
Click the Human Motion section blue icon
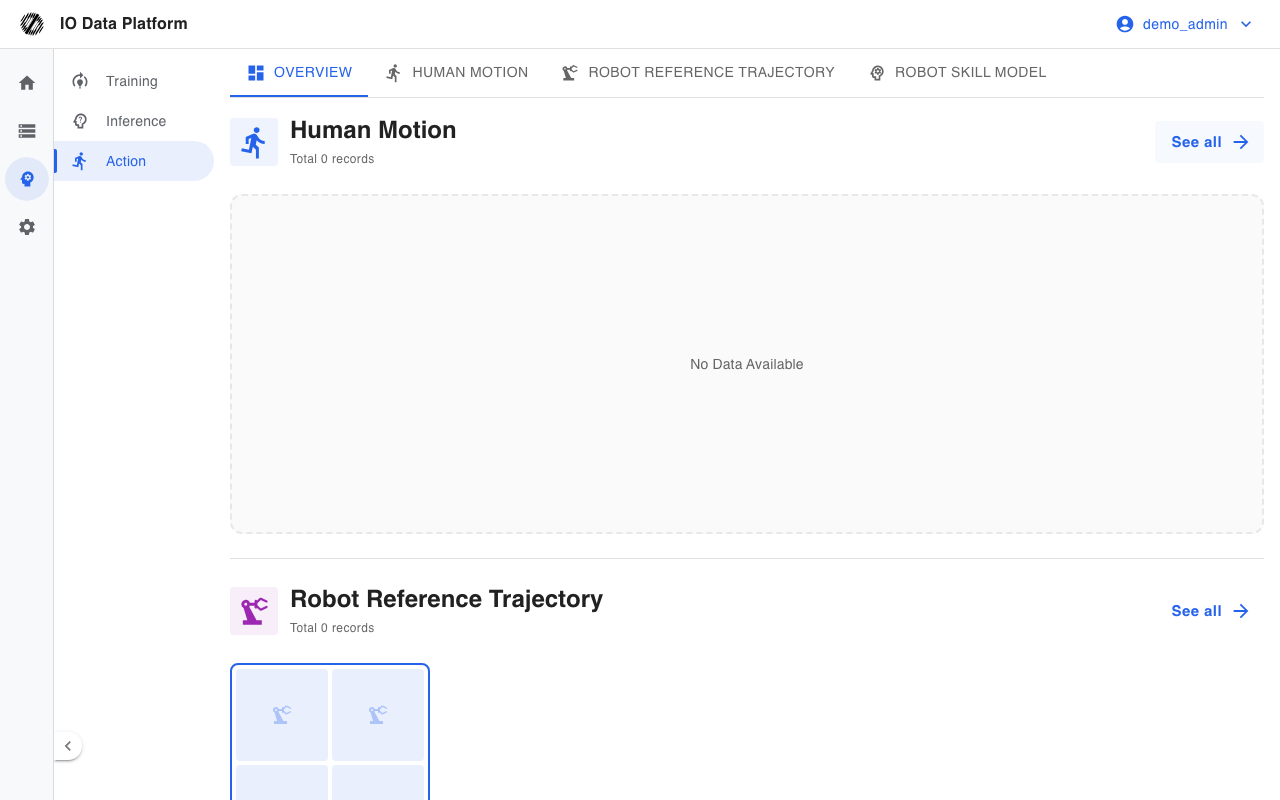pos(254,142)
